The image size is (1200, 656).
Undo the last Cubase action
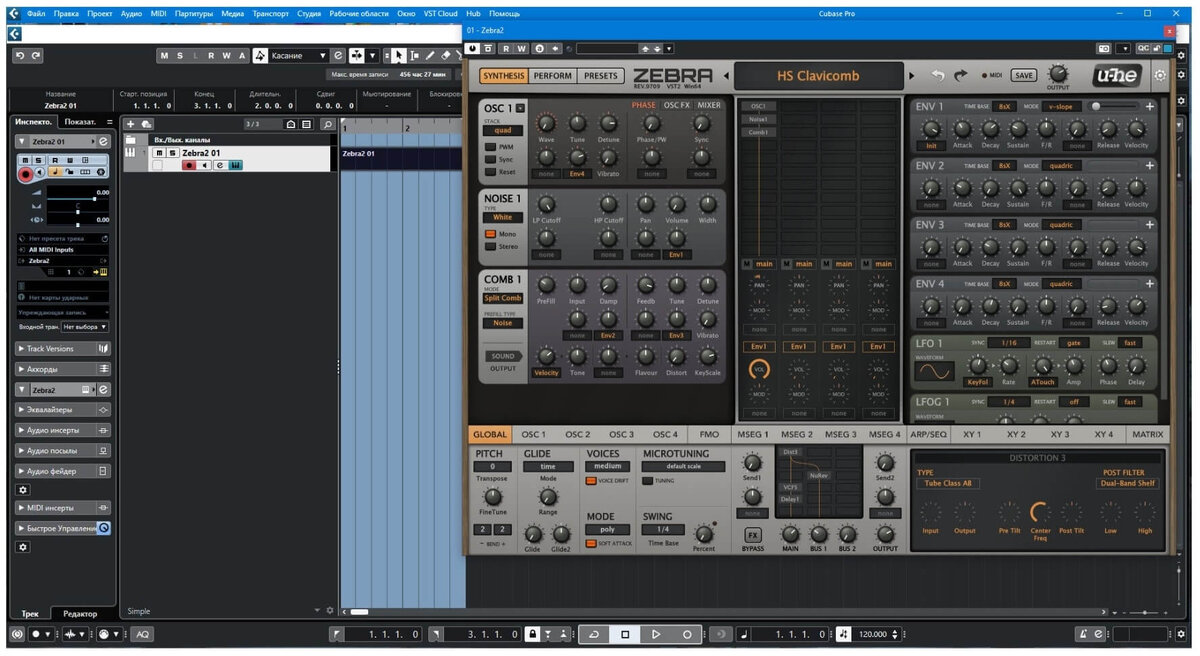[20, 56]
